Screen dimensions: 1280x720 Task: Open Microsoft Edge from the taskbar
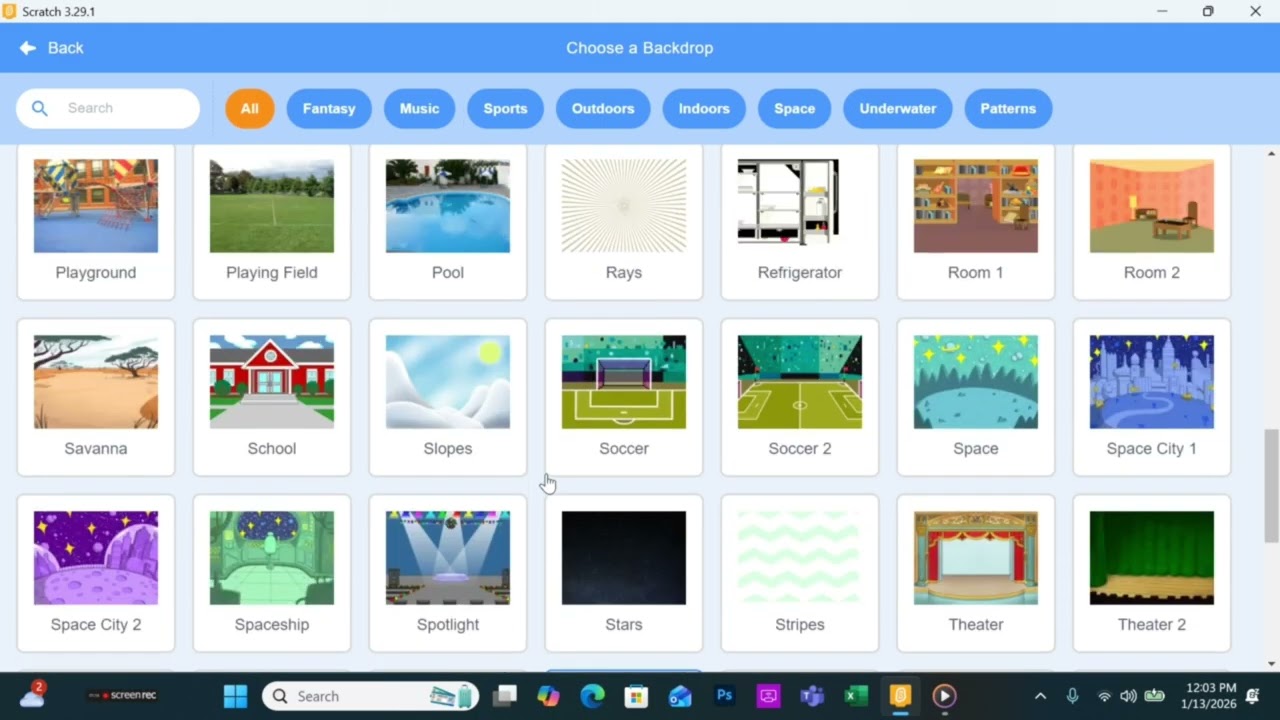tap(593, 696)
